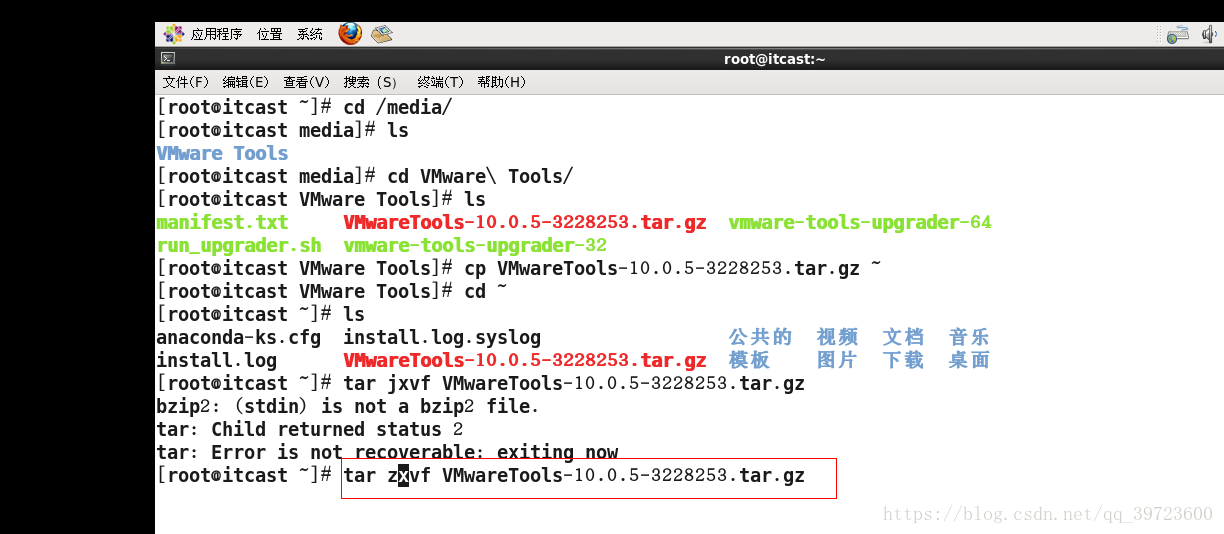Open the 帮助(H) menu

click(x=501, y=82)
